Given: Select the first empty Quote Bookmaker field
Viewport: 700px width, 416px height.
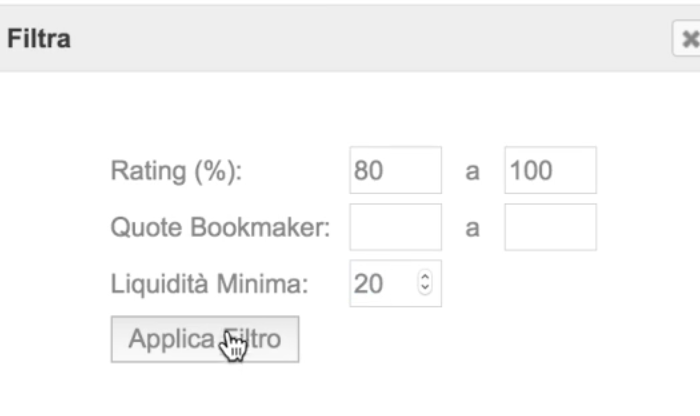Looking at the screenshot, I should click(396, 227).
